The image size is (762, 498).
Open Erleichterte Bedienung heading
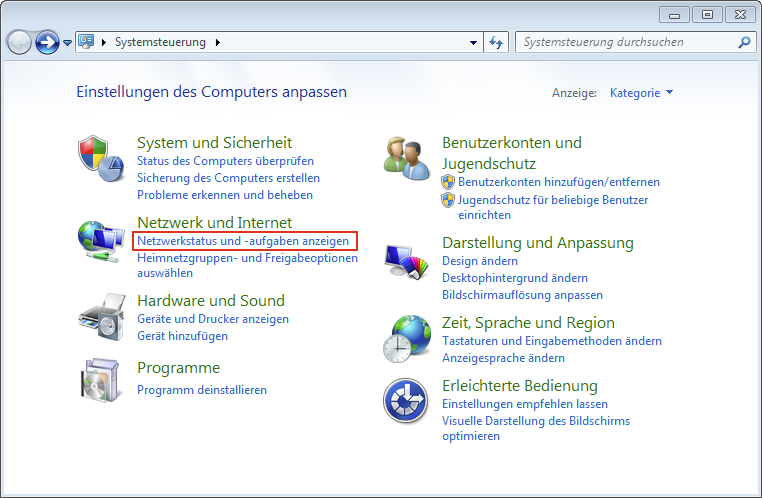pos(520,386)
